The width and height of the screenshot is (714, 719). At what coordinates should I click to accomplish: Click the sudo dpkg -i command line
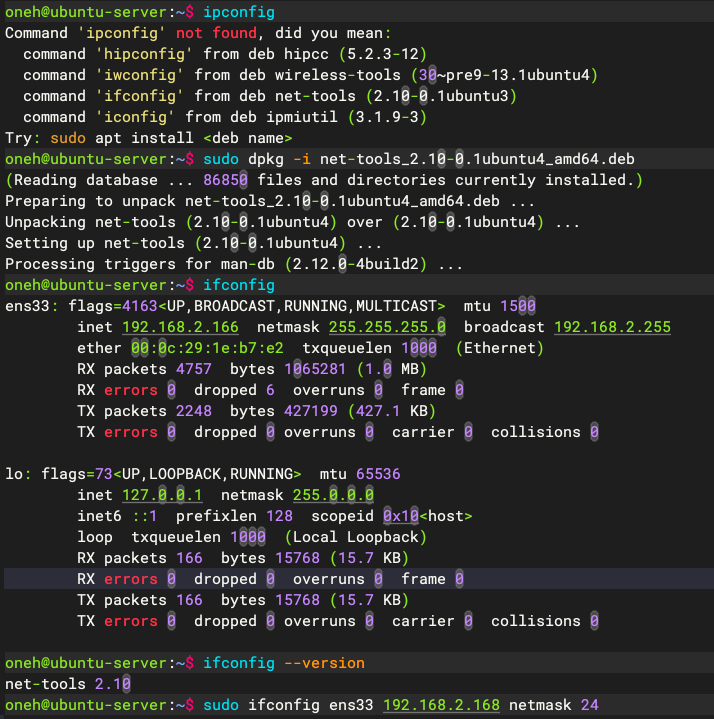[x=419, y=159]
